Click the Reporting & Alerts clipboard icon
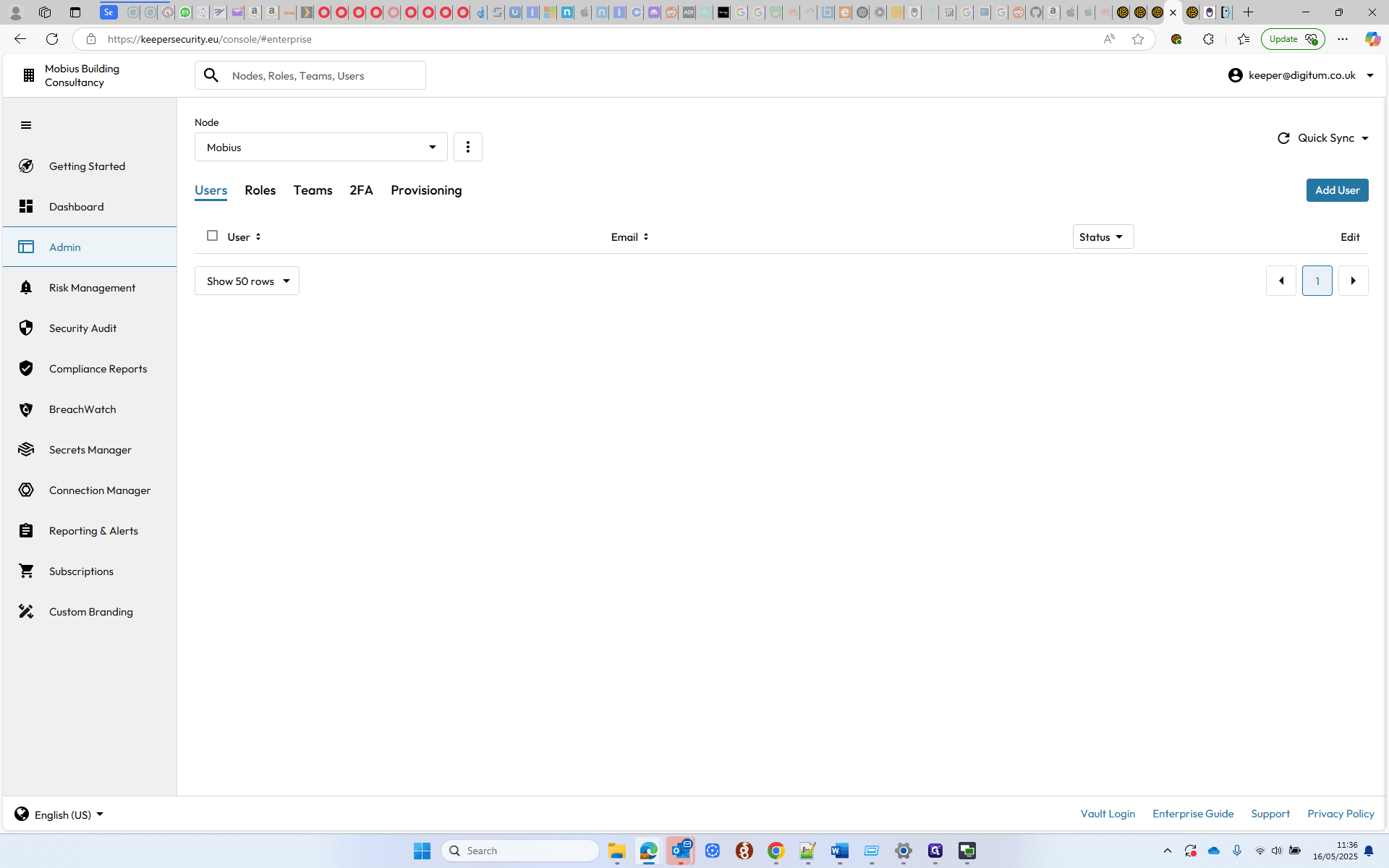 (x=26, y=531)
